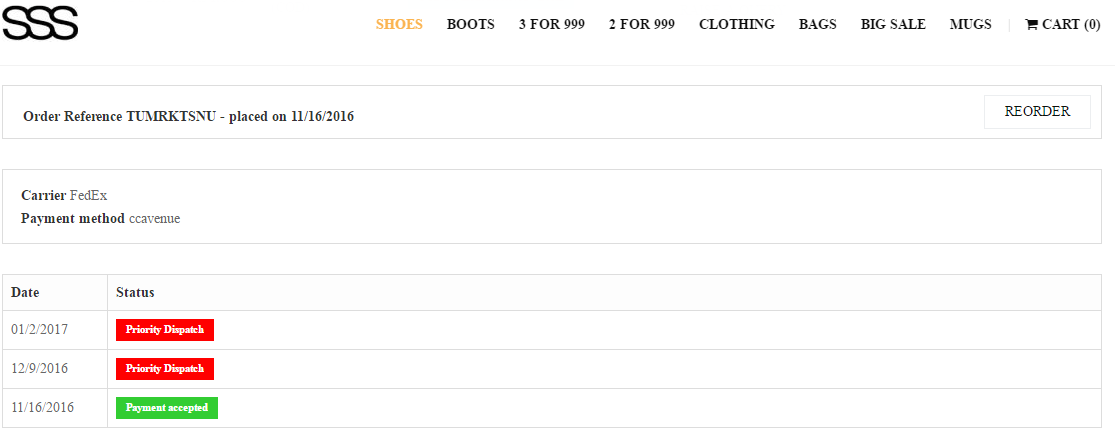
Task: Visit the Big Sale page
Action: tap(893, 24)
